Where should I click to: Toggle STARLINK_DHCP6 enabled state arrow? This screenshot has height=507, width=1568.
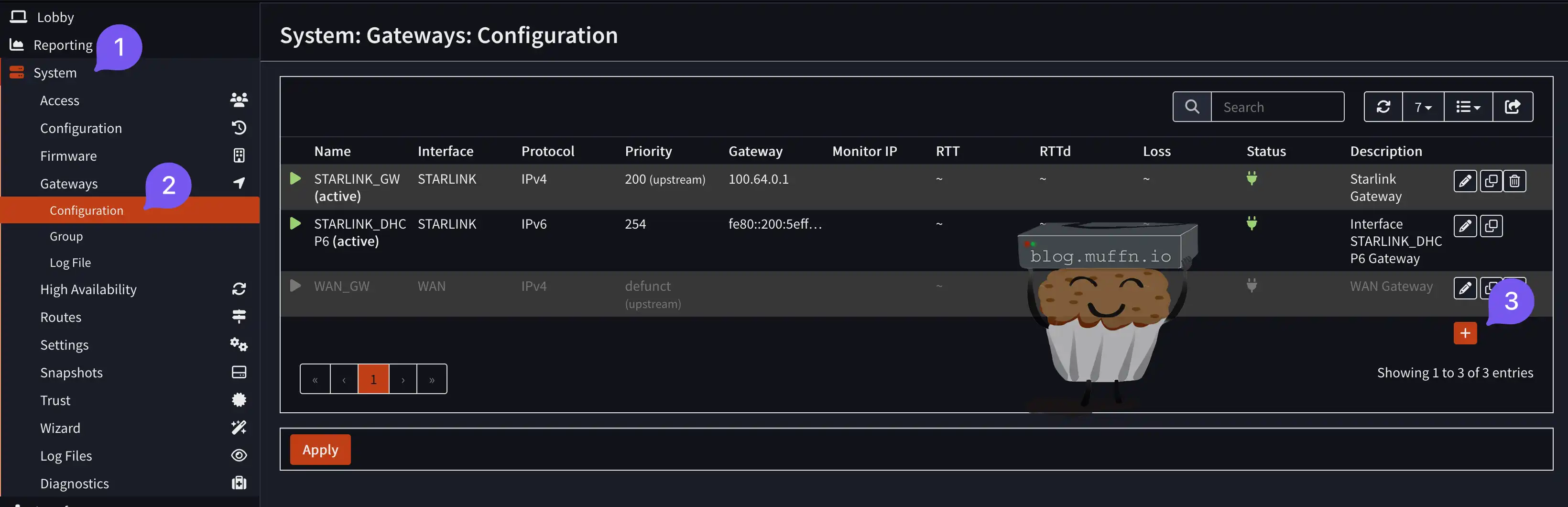[295, 224]
